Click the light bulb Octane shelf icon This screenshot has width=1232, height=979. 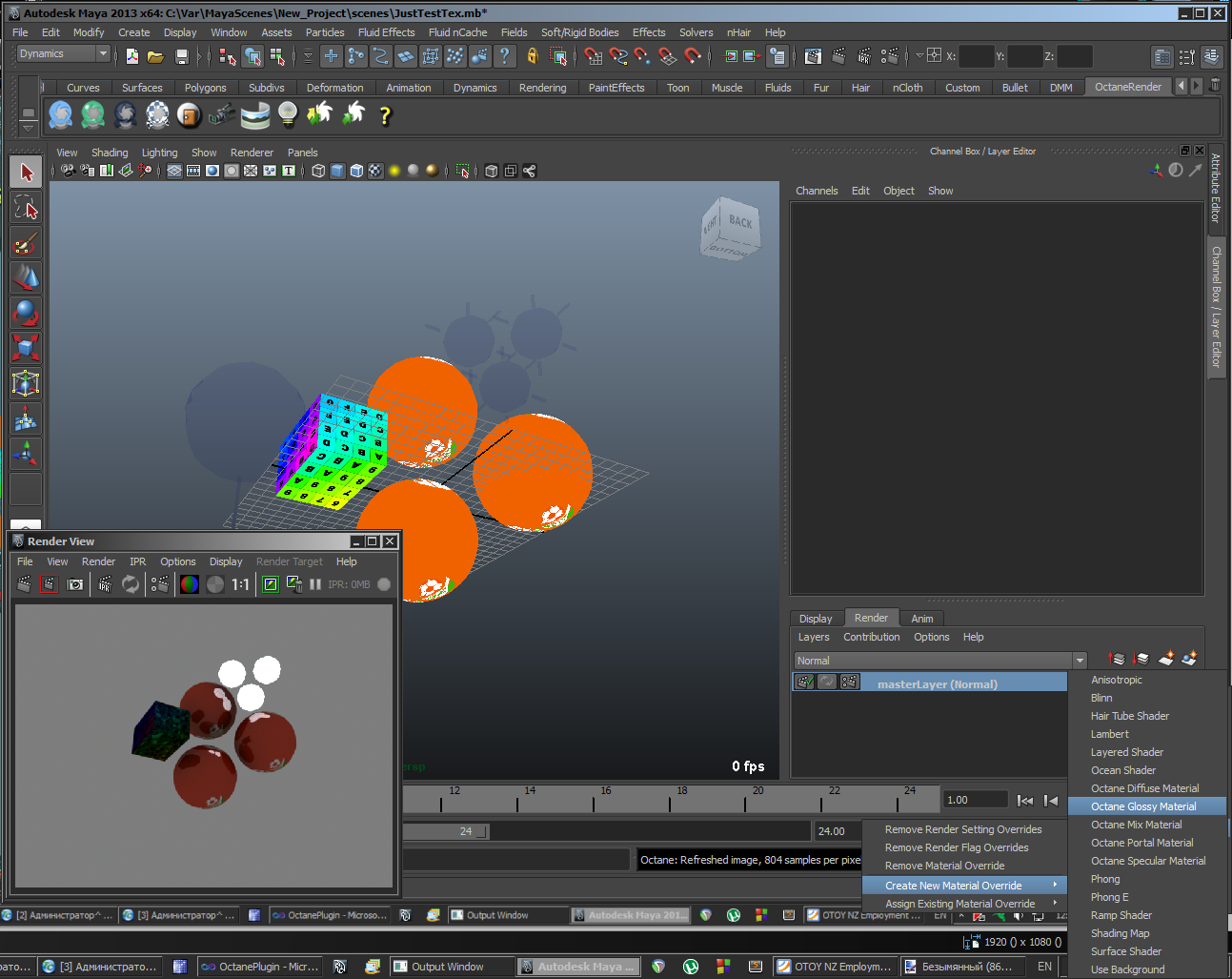click(288, 114)
